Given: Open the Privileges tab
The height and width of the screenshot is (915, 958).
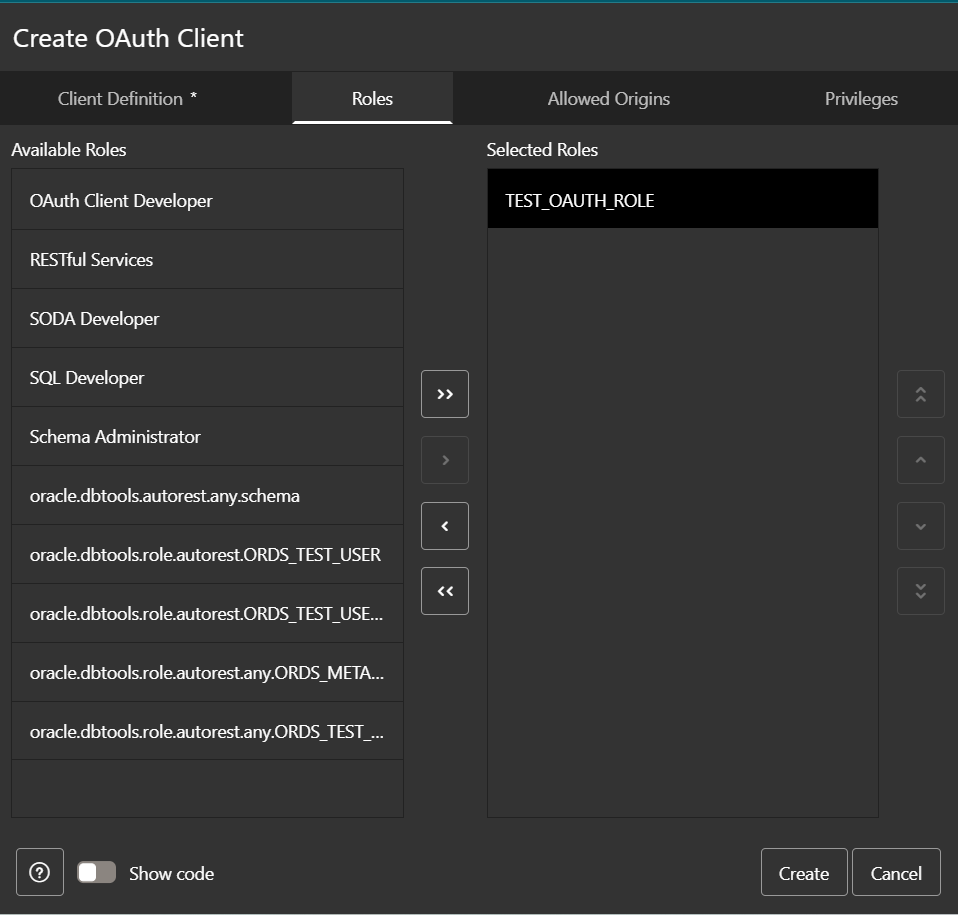Looking at the screenshot, I should pos(861,98).
